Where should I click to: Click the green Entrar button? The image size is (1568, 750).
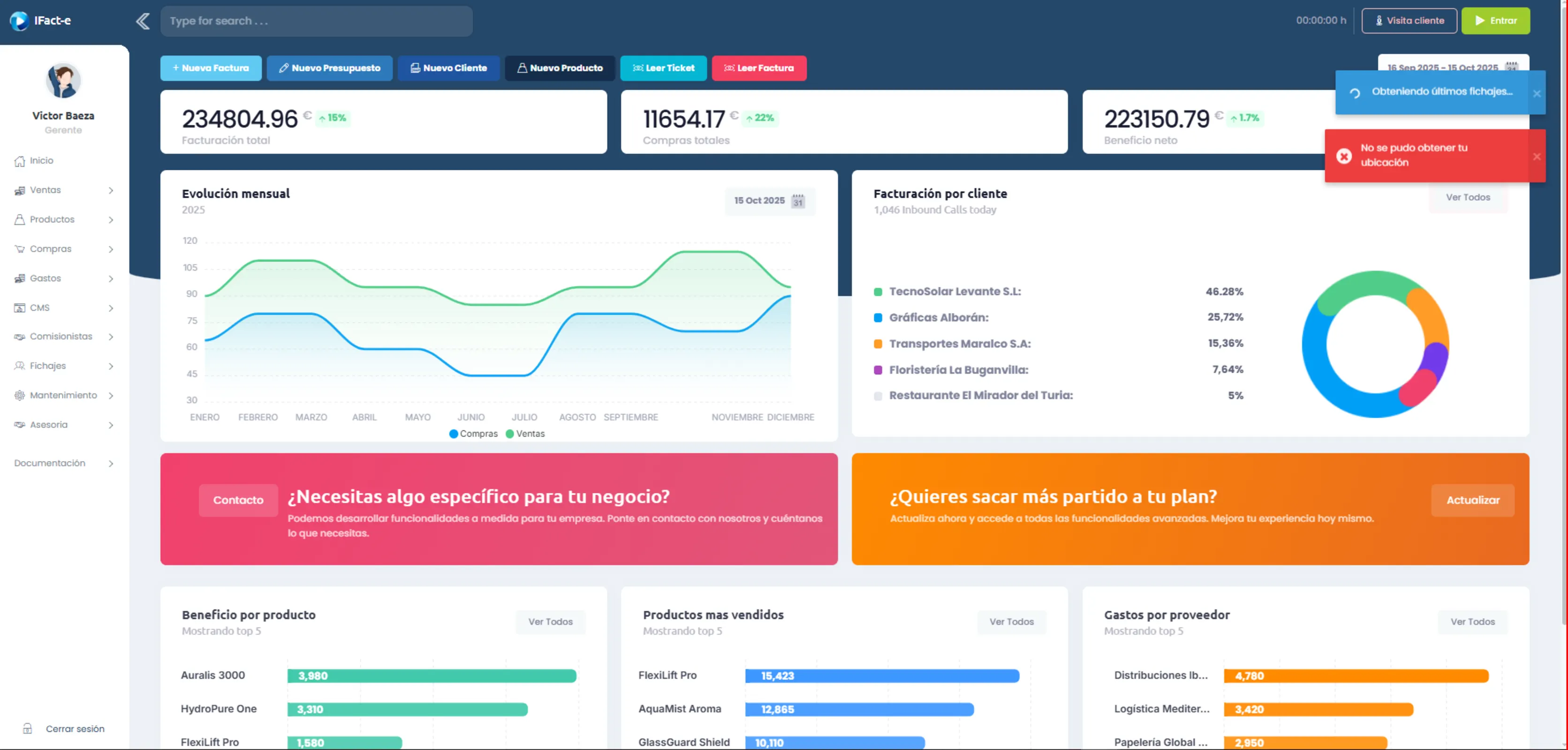click(x=1496, y=21)
